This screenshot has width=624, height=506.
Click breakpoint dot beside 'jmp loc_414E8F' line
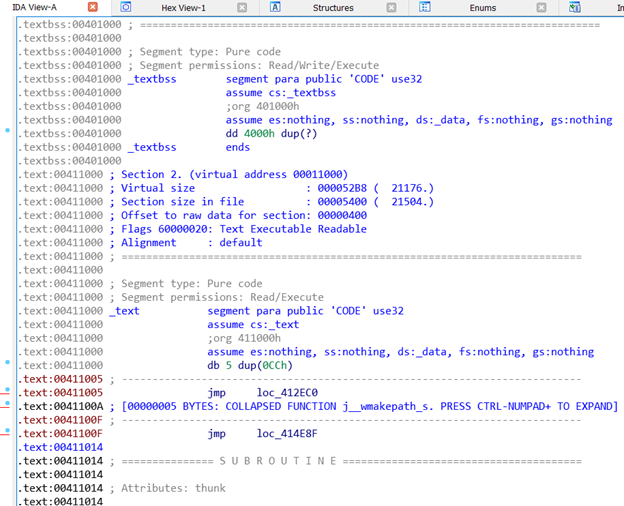pyautogui.click(x=8, y=430)
